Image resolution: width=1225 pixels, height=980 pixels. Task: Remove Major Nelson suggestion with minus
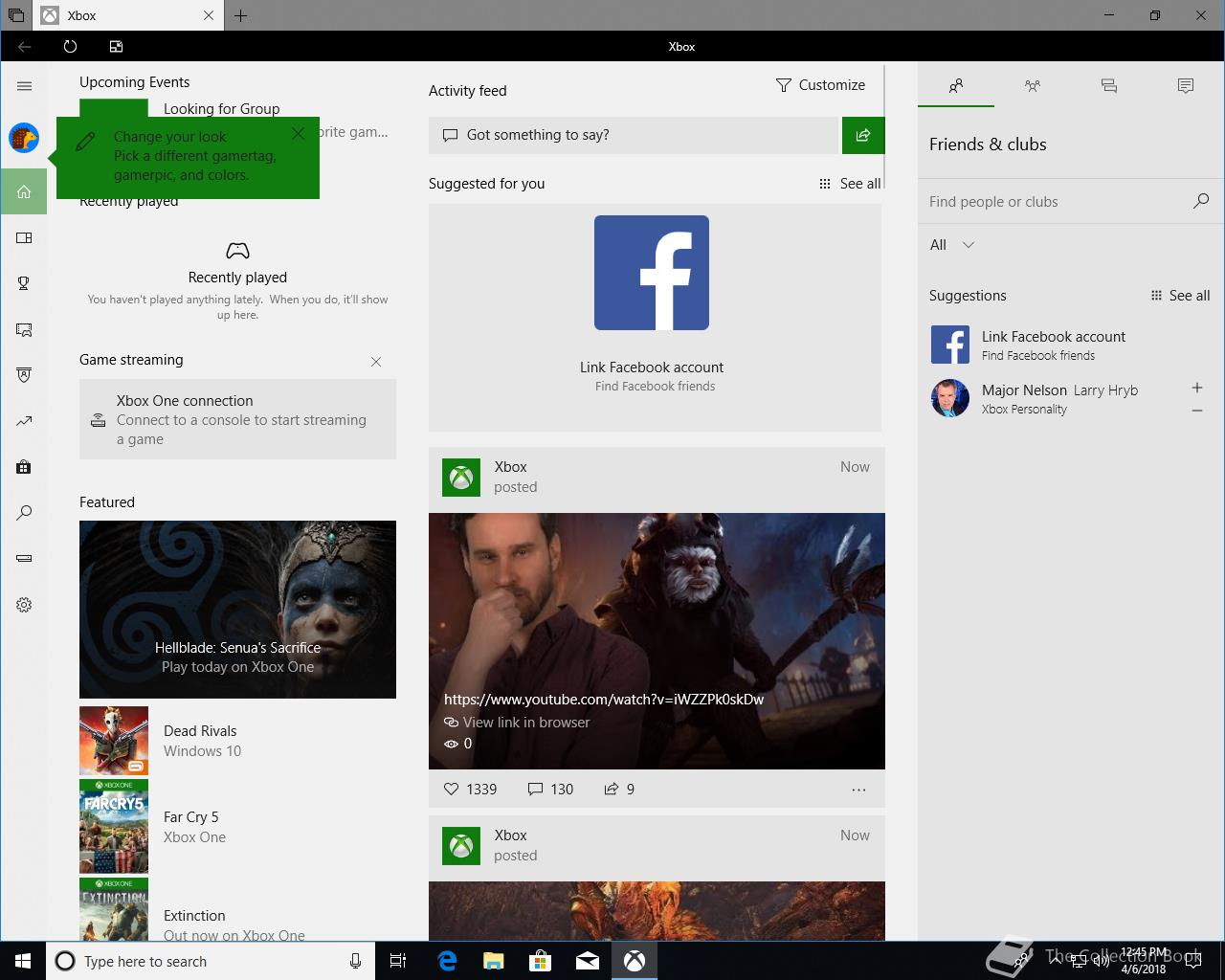pos(1196,411)
